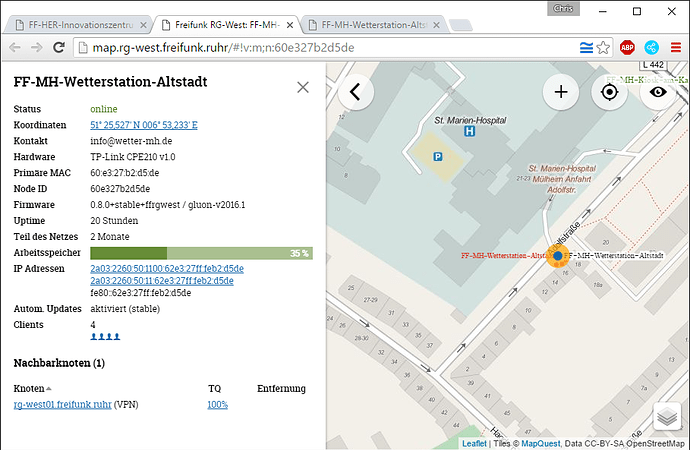
Task: Close the FF-HER-Innovationszentrum tab
Action: click(x=143, y=26)
